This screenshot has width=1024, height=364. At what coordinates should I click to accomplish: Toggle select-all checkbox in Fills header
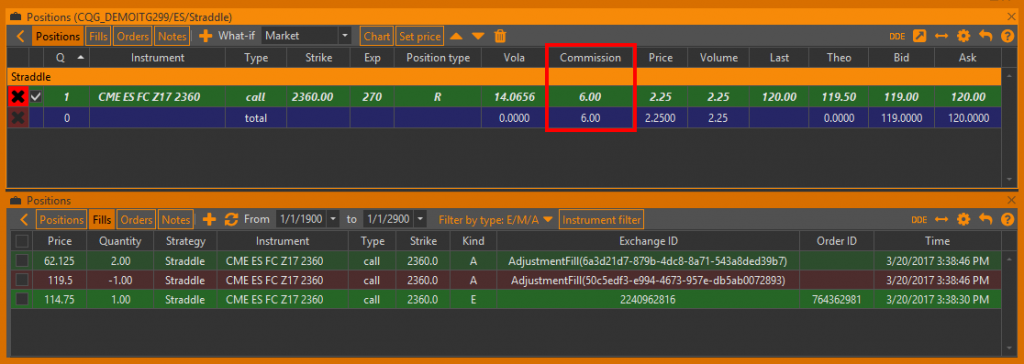tap(22, 241)
